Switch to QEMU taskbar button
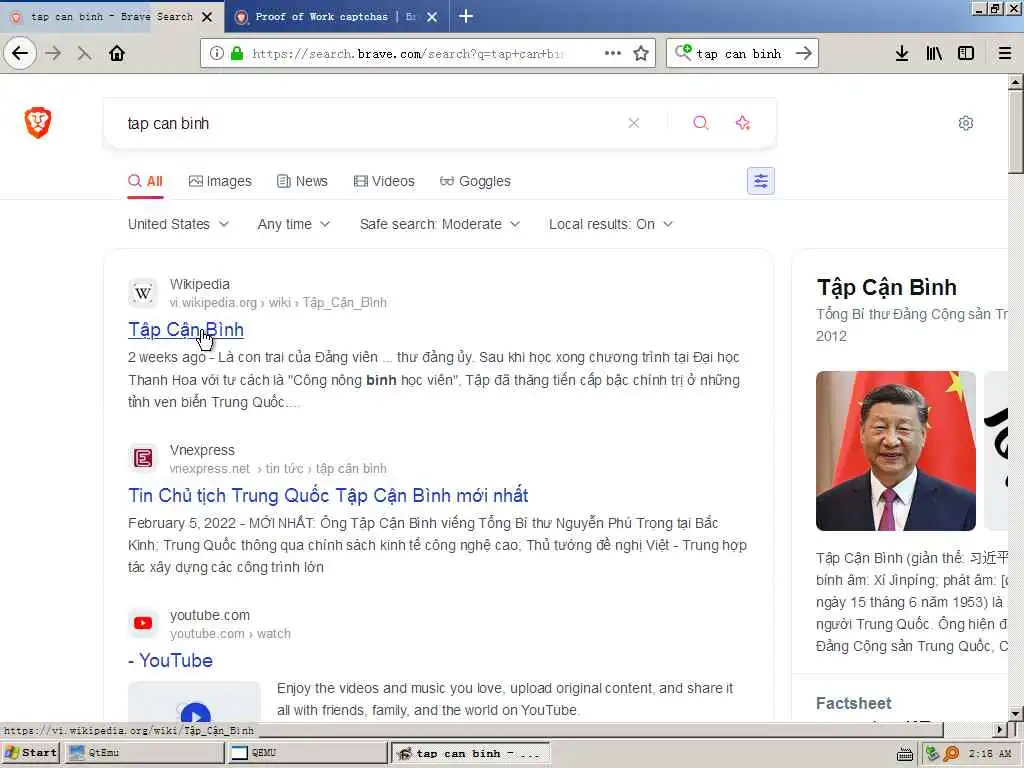The image size is (1024, 768). [307, 753]
